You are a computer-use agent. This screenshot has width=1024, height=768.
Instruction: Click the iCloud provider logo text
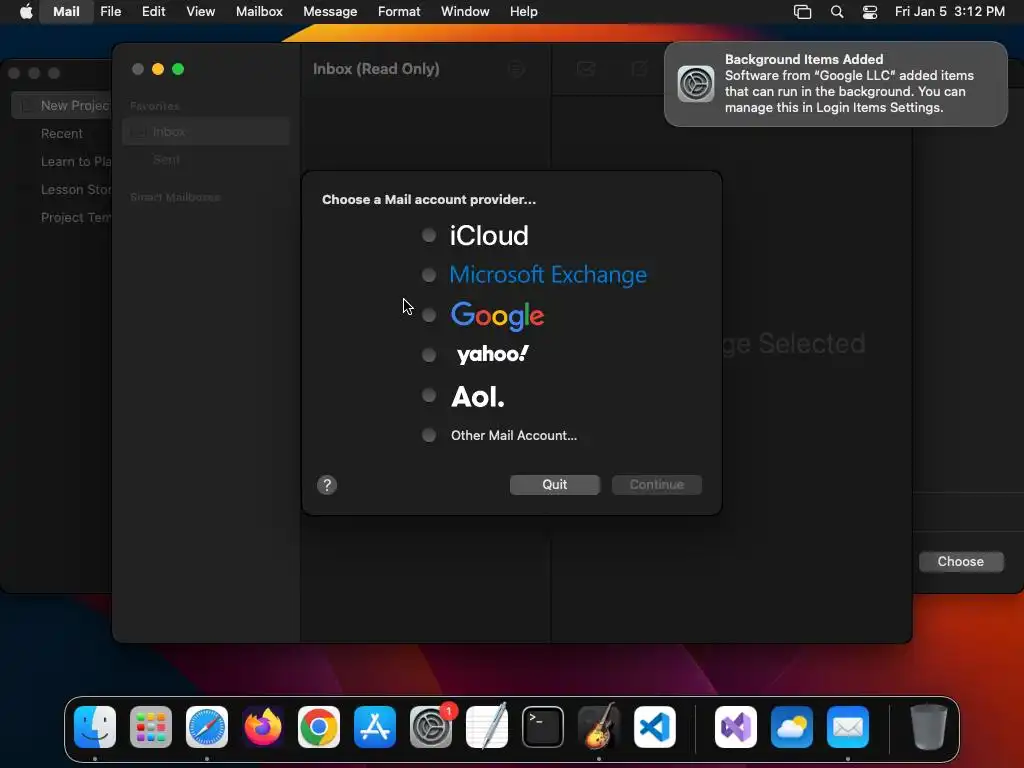point(488,235)
